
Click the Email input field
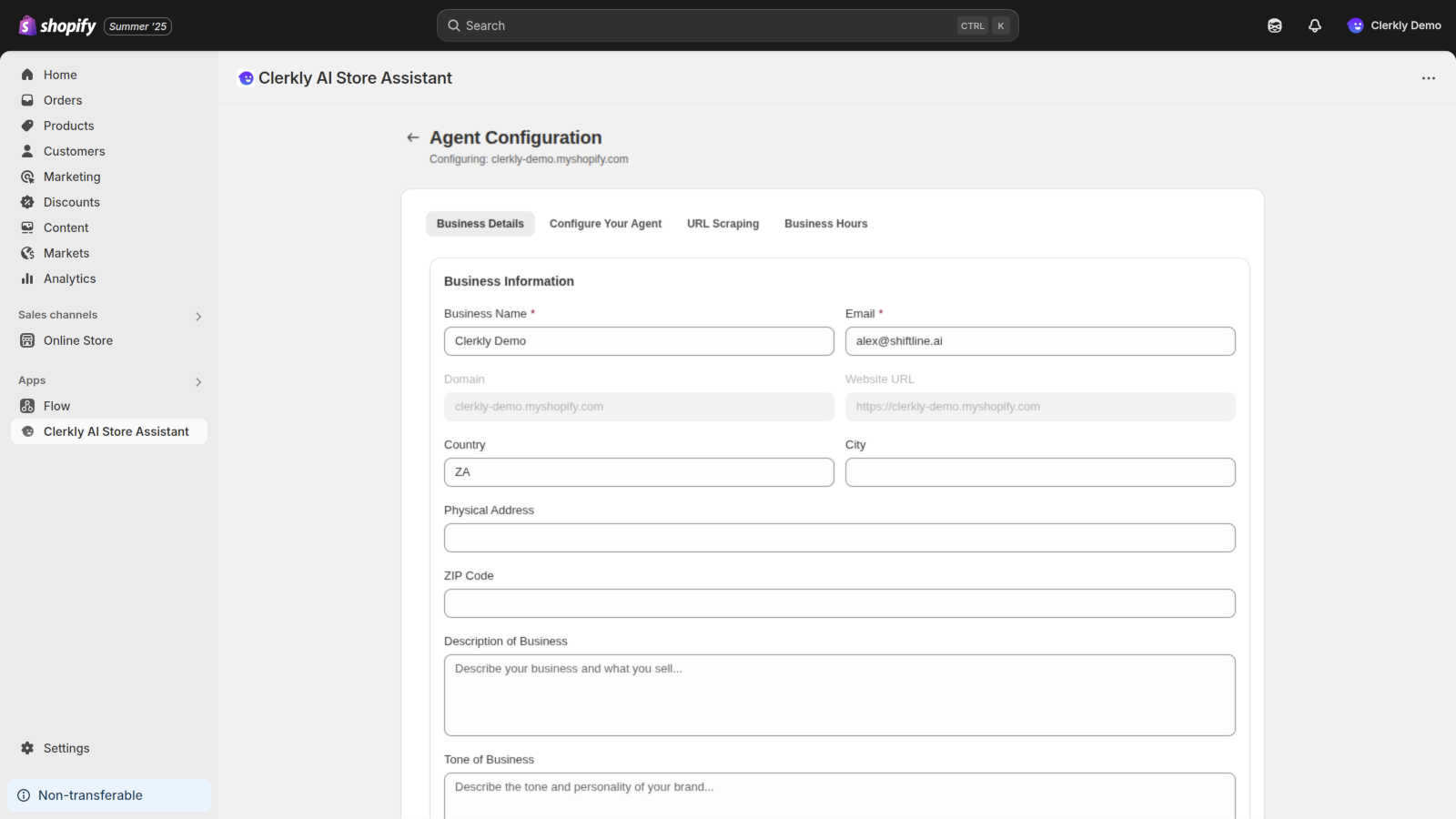pos(1040,341)
